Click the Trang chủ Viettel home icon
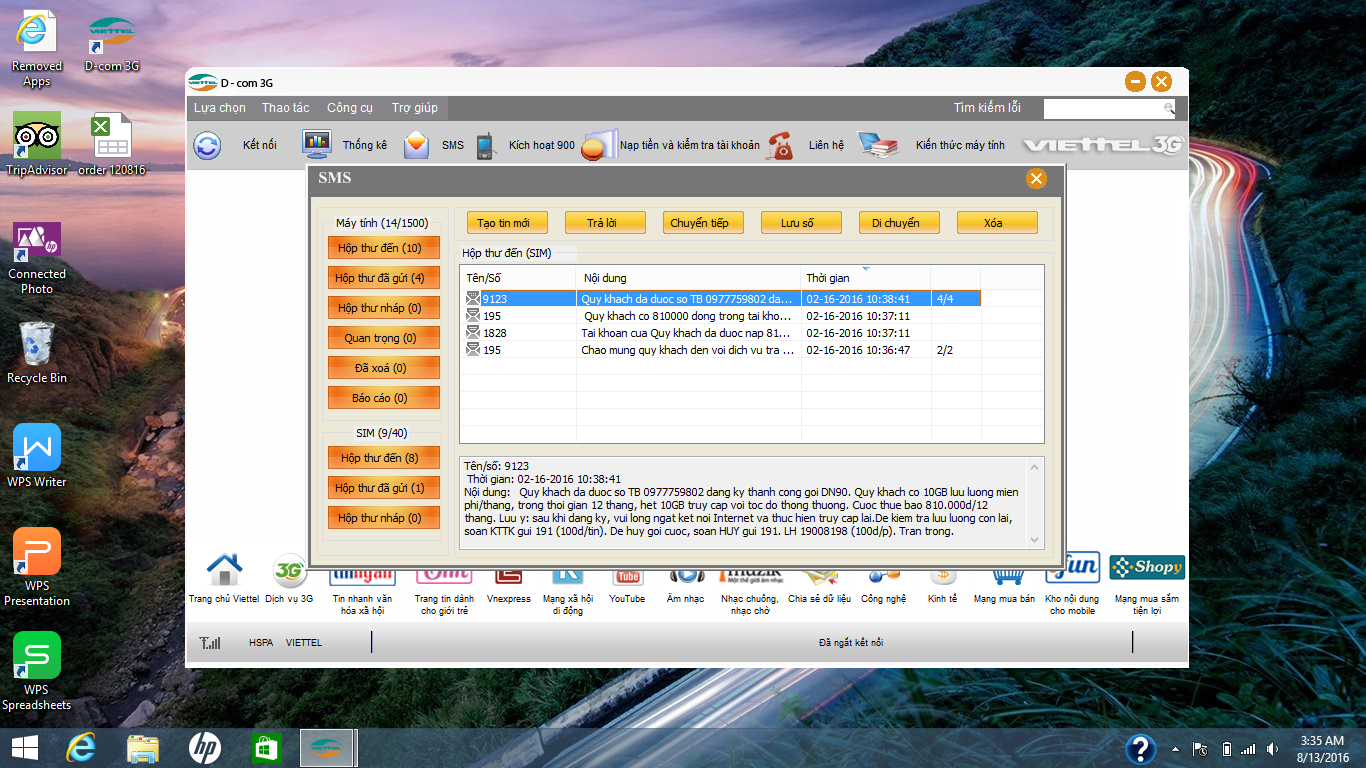 pyautogui.click(x=224, y=571)
